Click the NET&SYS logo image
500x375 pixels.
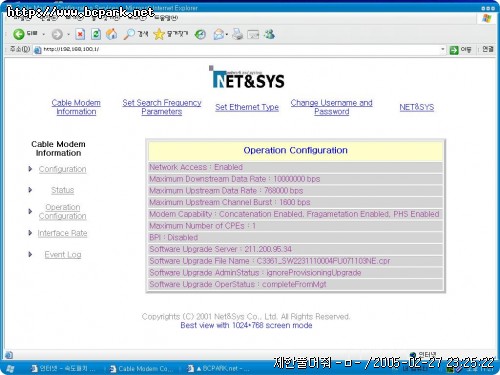click(x=247, y=77)
